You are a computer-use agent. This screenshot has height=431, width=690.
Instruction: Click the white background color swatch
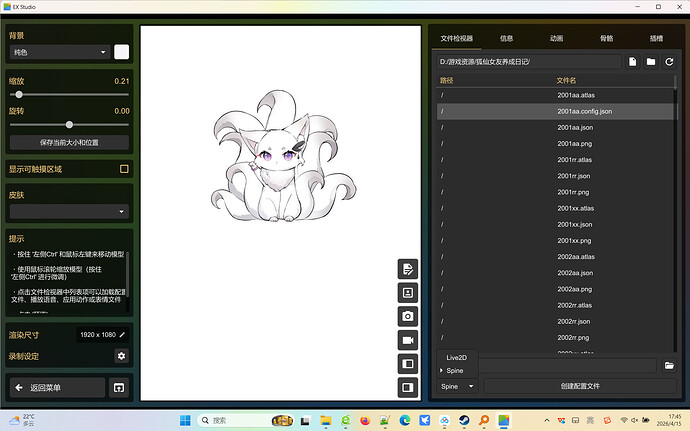122,52
